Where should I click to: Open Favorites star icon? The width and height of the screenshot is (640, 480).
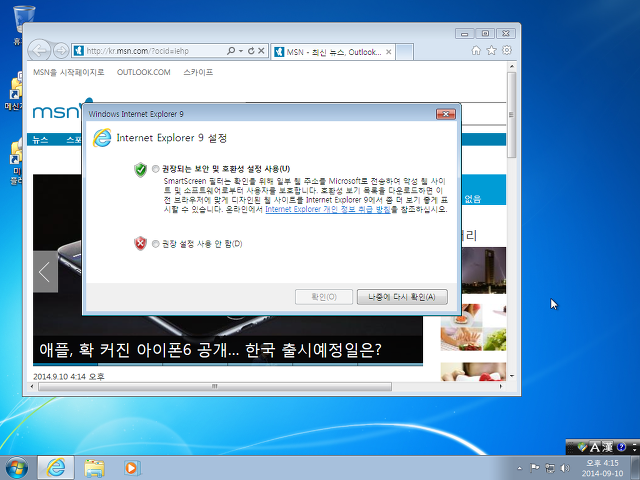[x=491, y=50]
